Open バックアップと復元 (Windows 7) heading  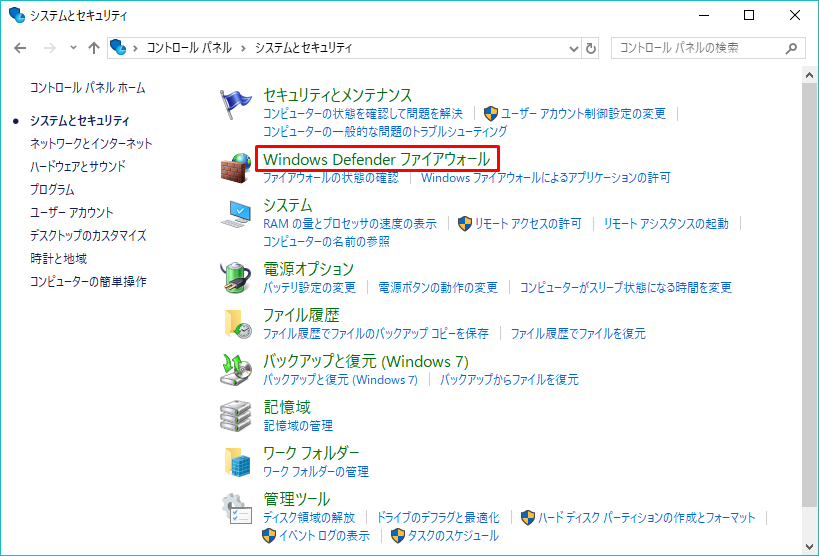pos(366,361)
